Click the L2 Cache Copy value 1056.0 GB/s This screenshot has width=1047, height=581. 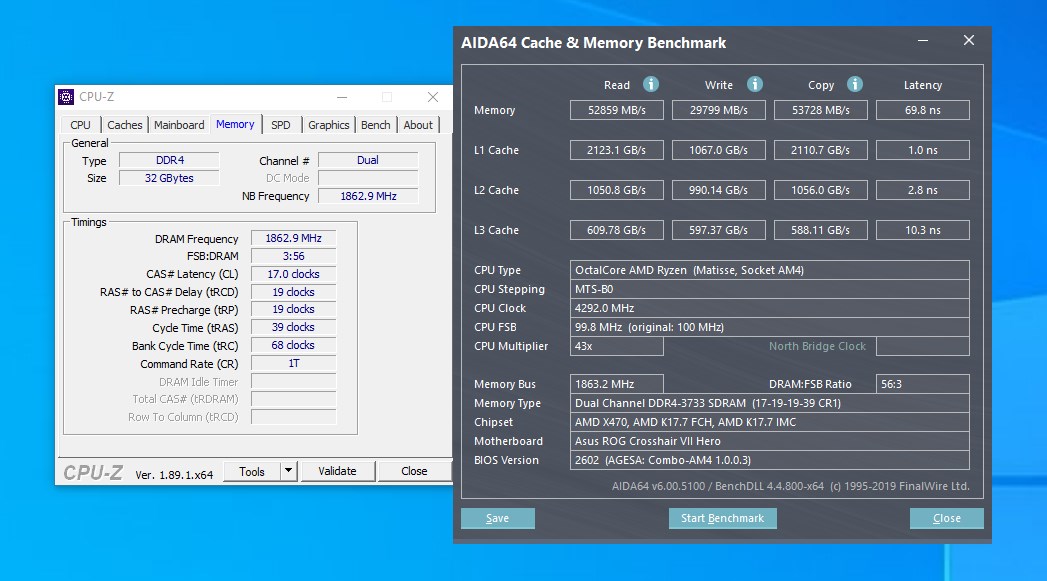coord(821,190)
